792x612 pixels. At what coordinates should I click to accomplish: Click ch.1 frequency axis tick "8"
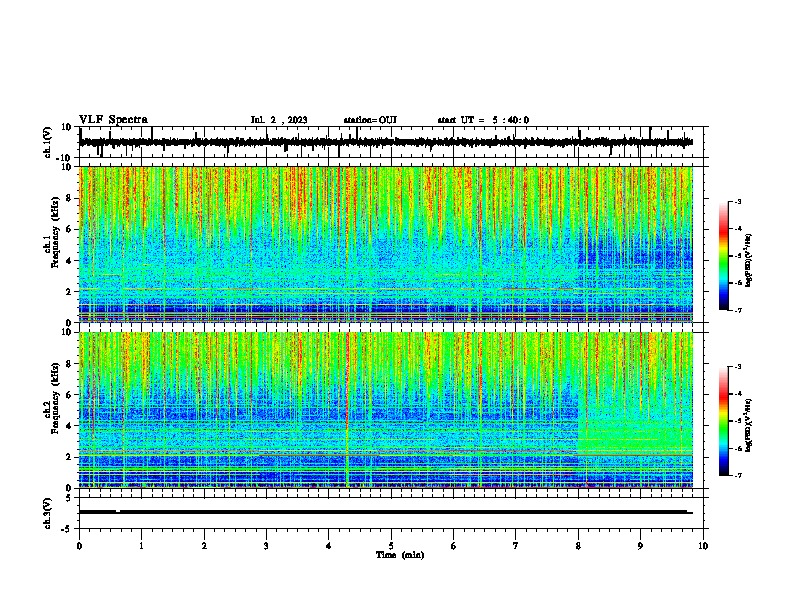click(x=70, y=198)
